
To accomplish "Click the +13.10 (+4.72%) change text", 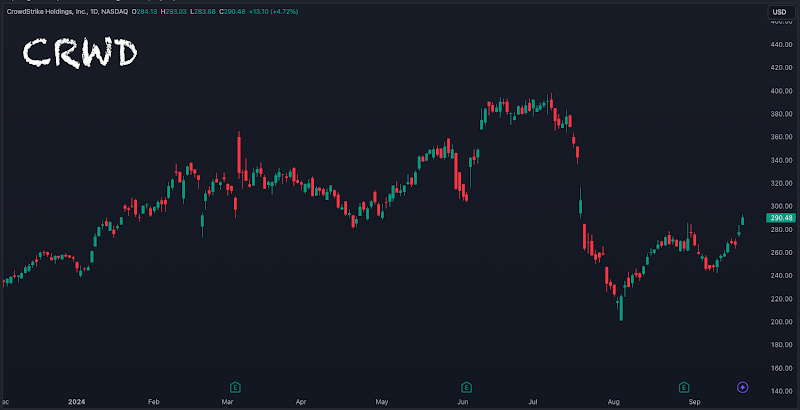I will click(273, 12).
